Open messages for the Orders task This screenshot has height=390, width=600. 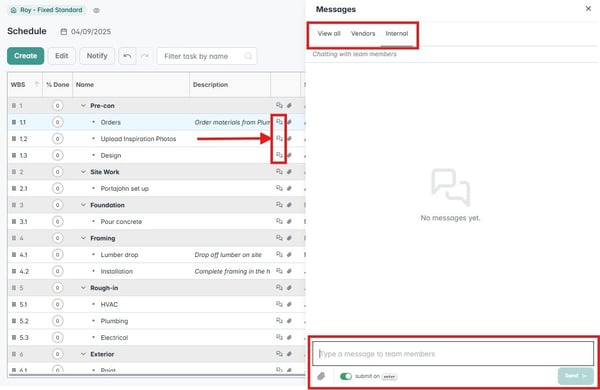(x=279, y=122)
